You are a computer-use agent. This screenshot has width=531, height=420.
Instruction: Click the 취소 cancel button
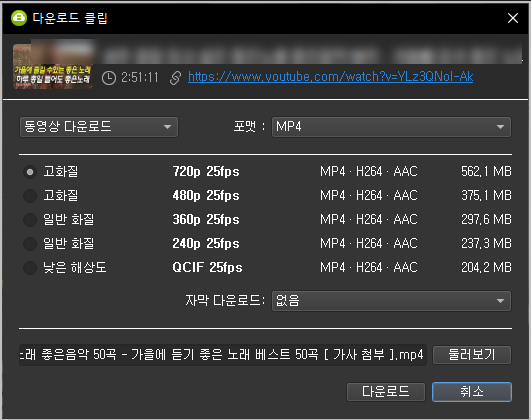472,392
